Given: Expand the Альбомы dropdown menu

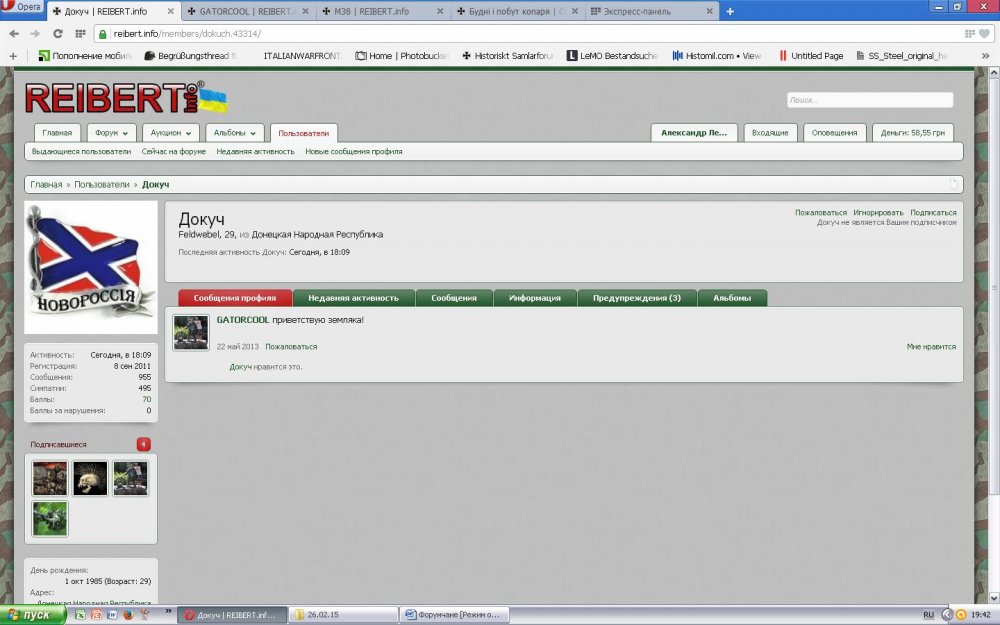Looking at the screenshot, I should [235, 133].
